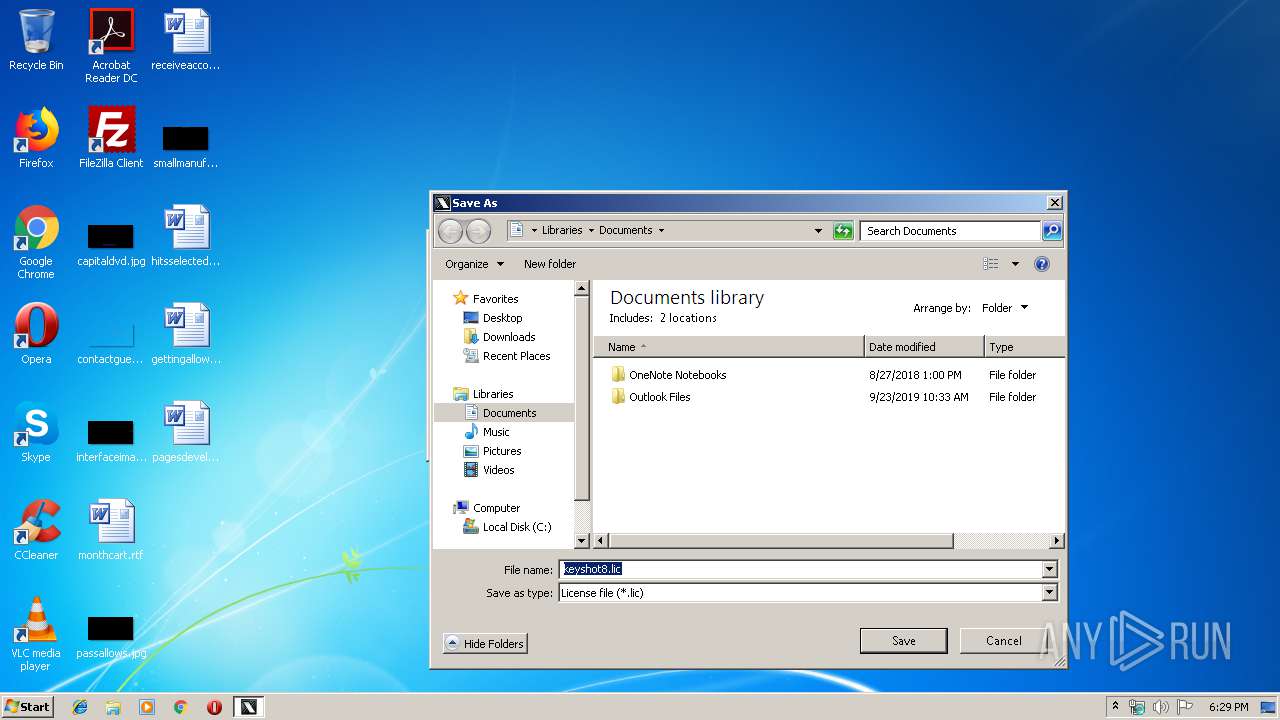Launch Firefox from desktop
Viewport: 1280px width, 720px height.
(x=36, y=139)
